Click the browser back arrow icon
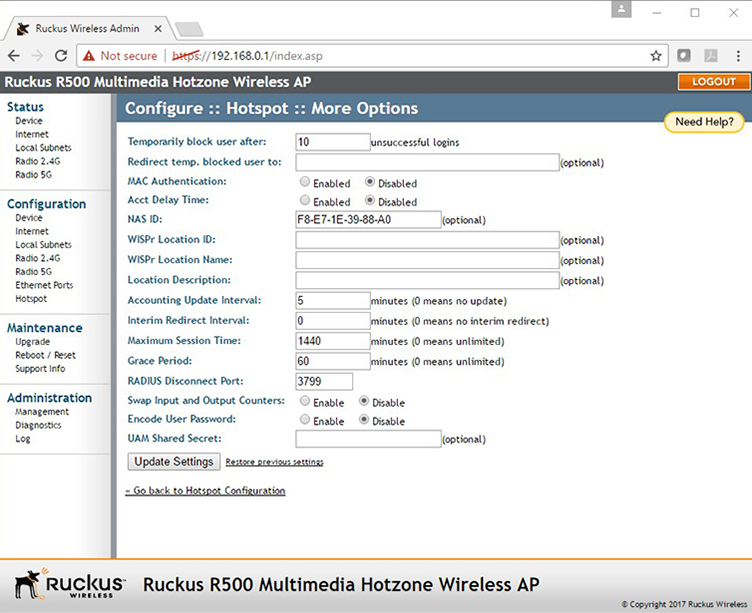752x613 pixels. click(14, 56)
